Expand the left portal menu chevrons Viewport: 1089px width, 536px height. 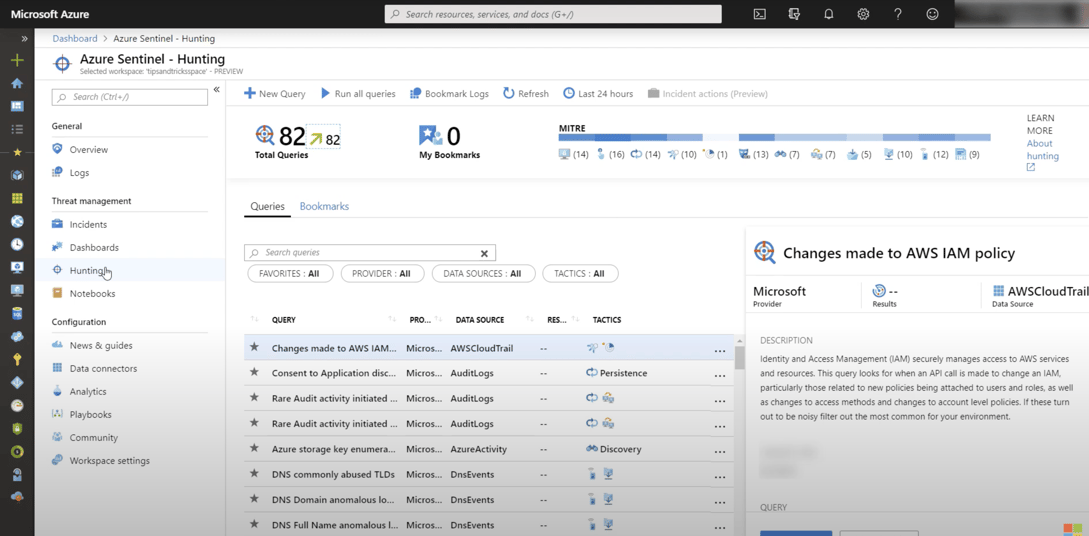coord(24,39)
